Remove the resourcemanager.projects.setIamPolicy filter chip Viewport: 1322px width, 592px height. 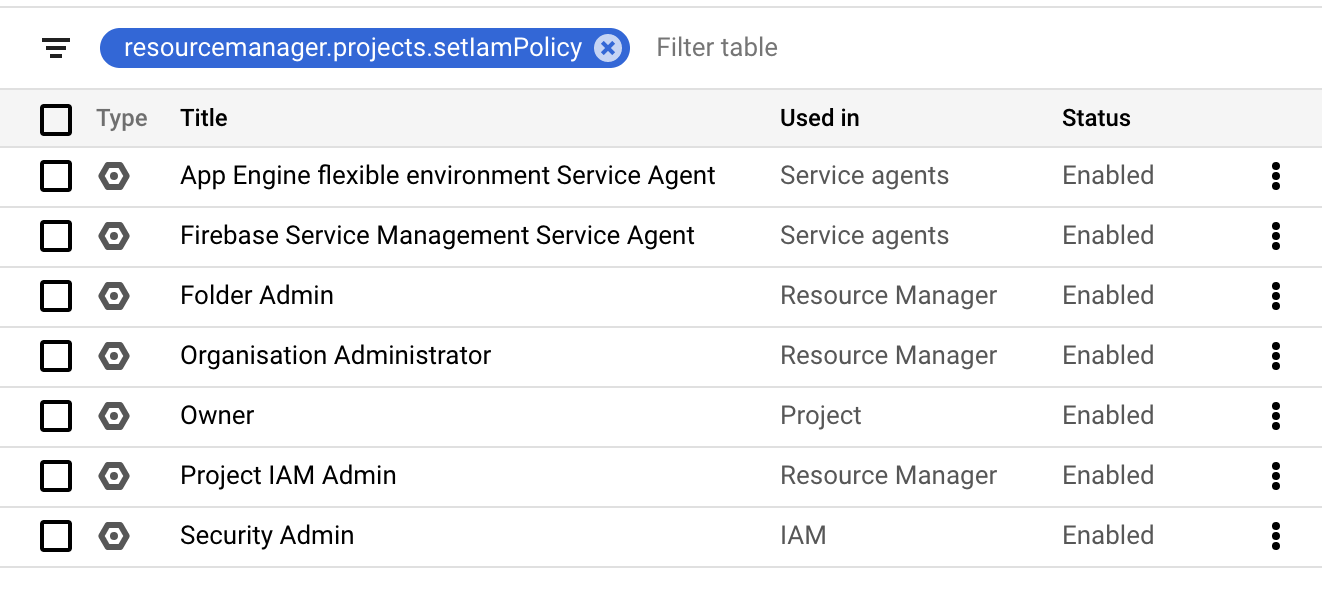(x=607, y=48)
